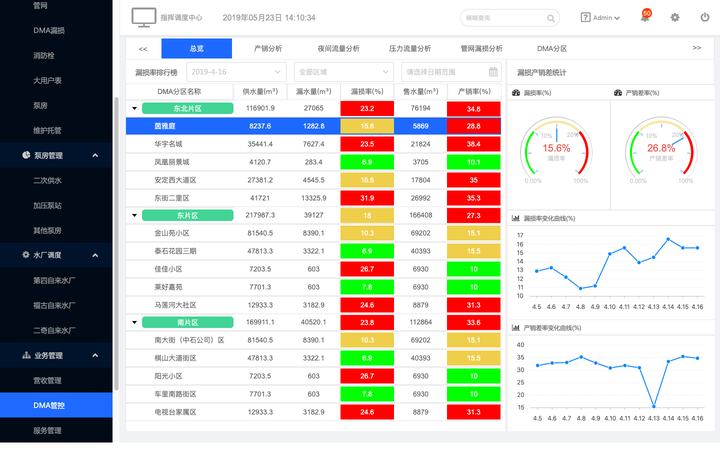Click the 15.6% leakage rate gauge
720x450 pixels.
(x=556, y=152)
